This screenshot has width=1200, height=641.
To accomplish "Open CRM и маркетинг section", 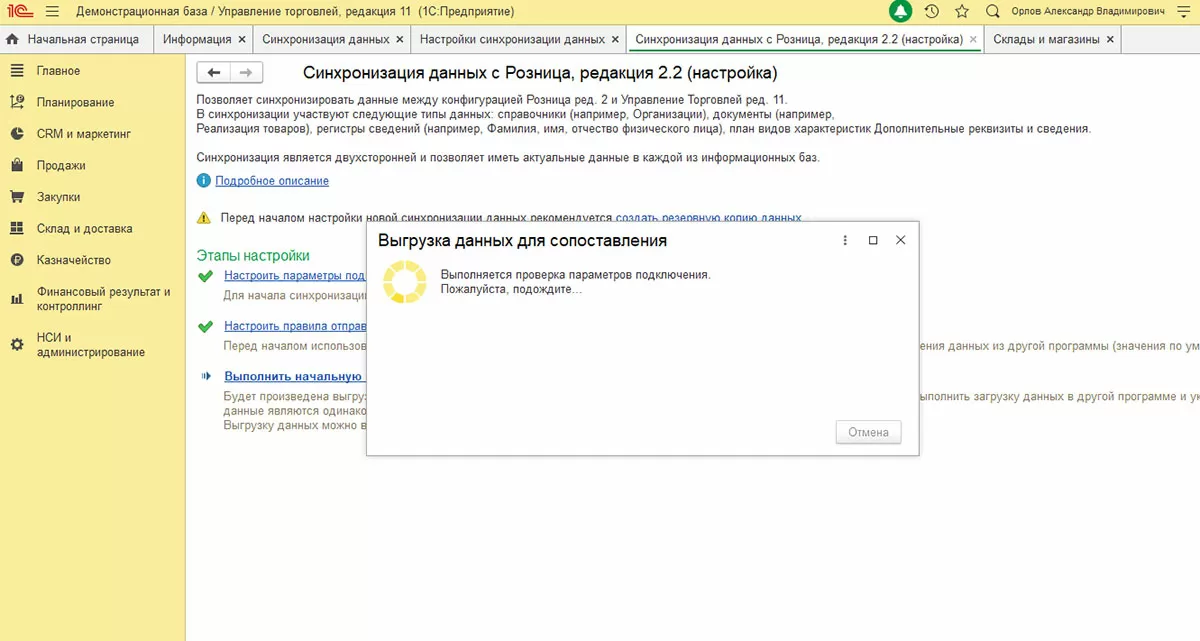I will click(x=92, y=134).
